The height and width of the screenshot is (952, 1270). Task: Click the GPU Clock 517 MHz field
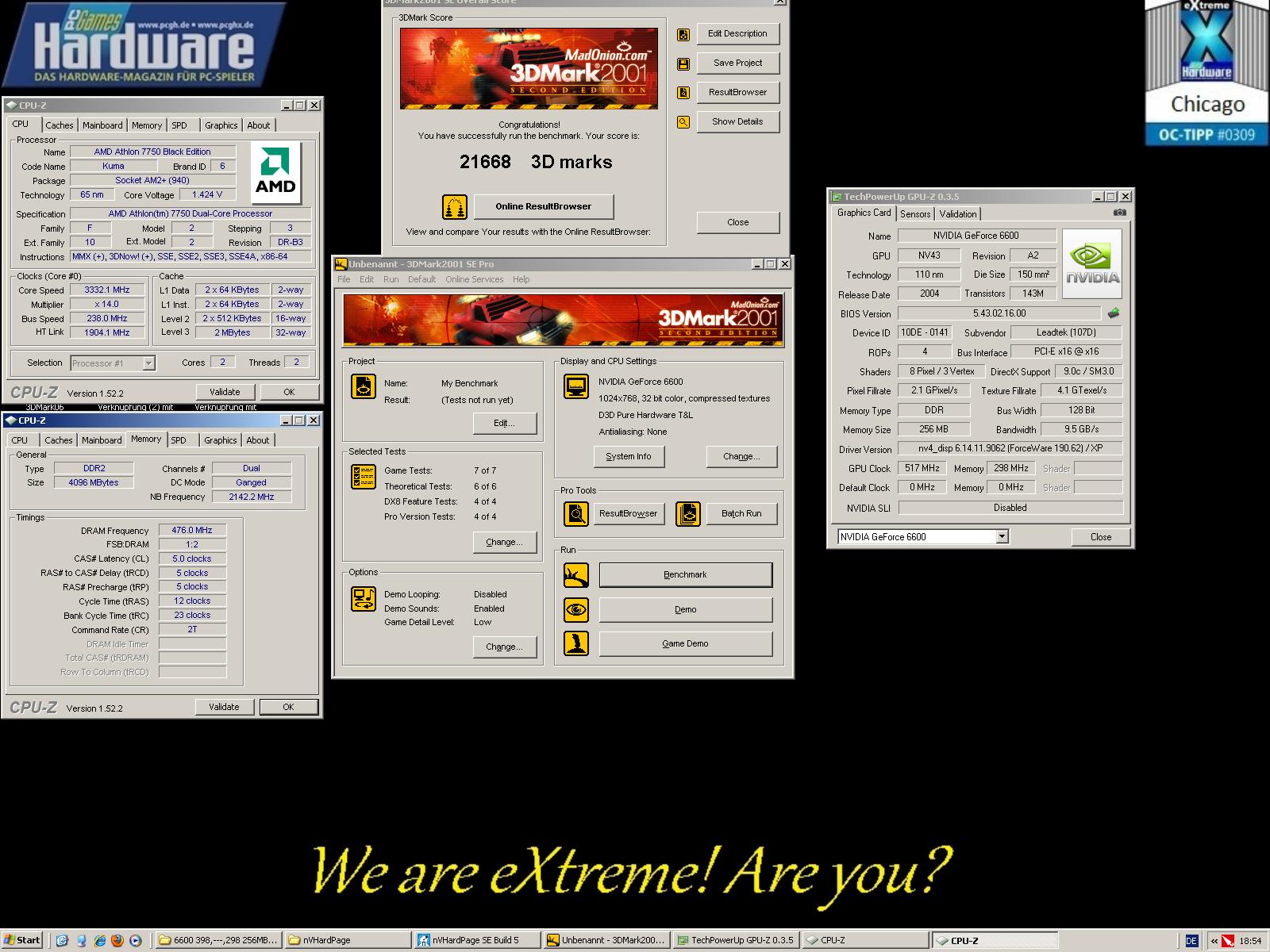point(922,469)
